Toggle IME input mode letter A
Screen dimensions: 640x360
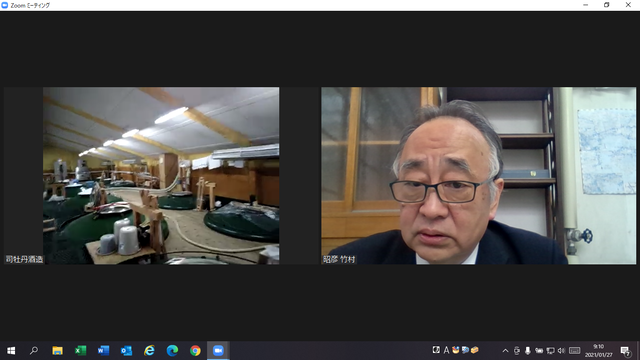[446, 350]
